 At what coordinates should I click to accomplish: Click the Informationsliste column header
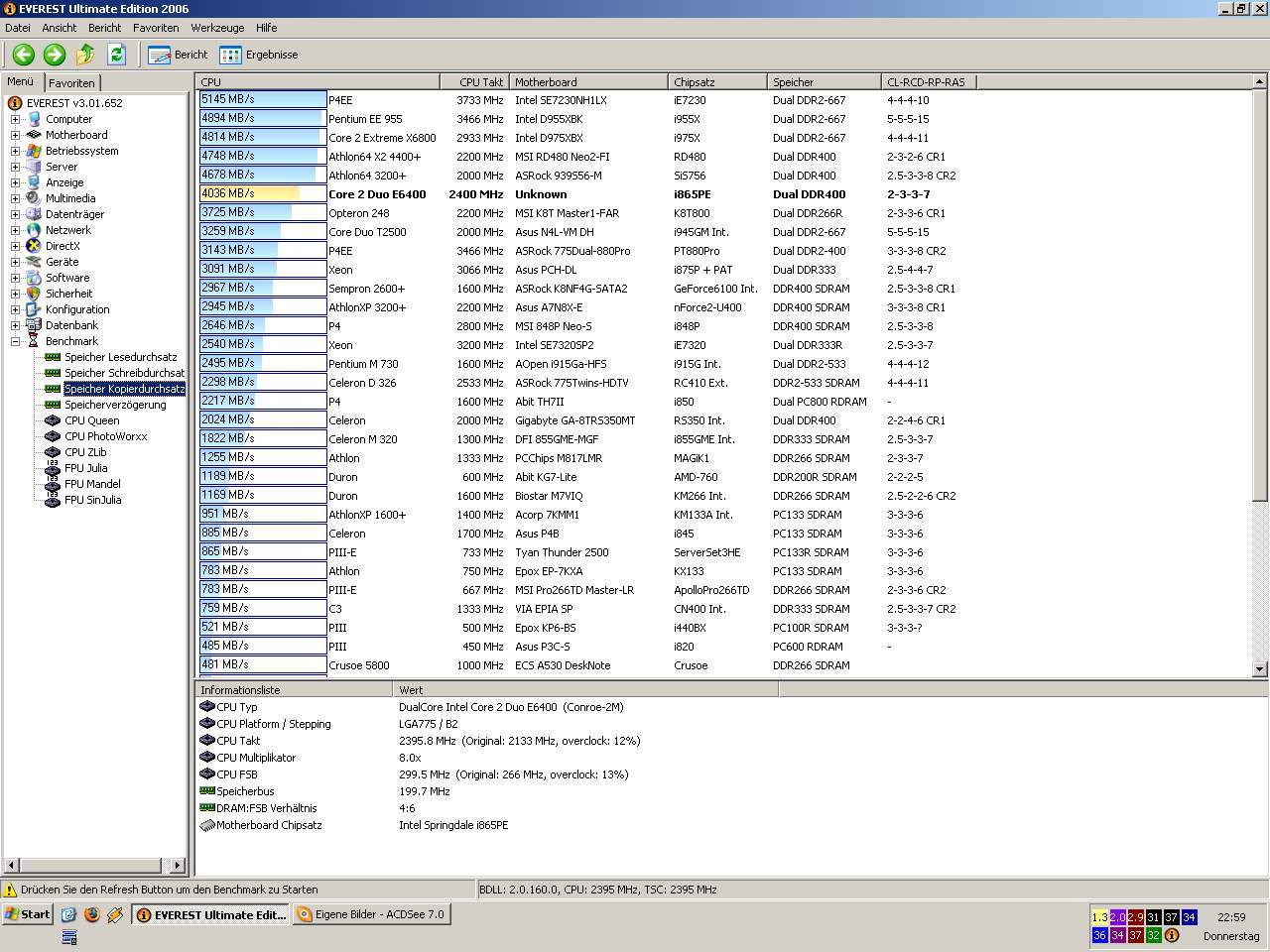294,690
